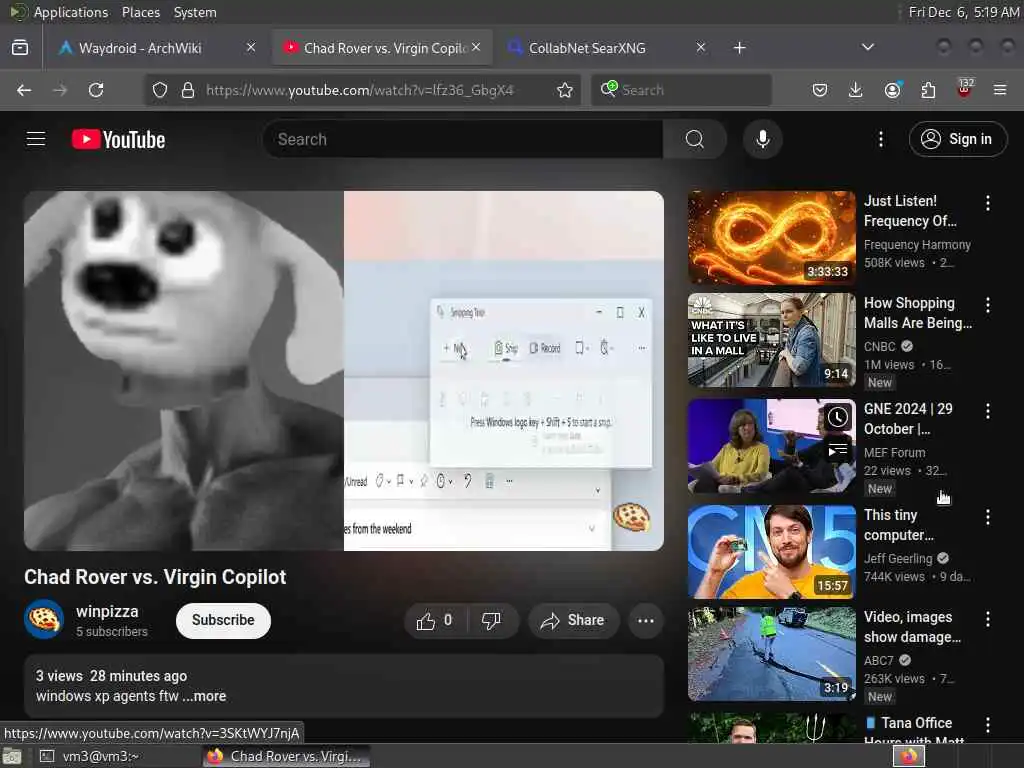This screenshot has width=1024, height=768.
Task: Select Chad Rover Firefox taskbar entry
Action: (286, 756)
